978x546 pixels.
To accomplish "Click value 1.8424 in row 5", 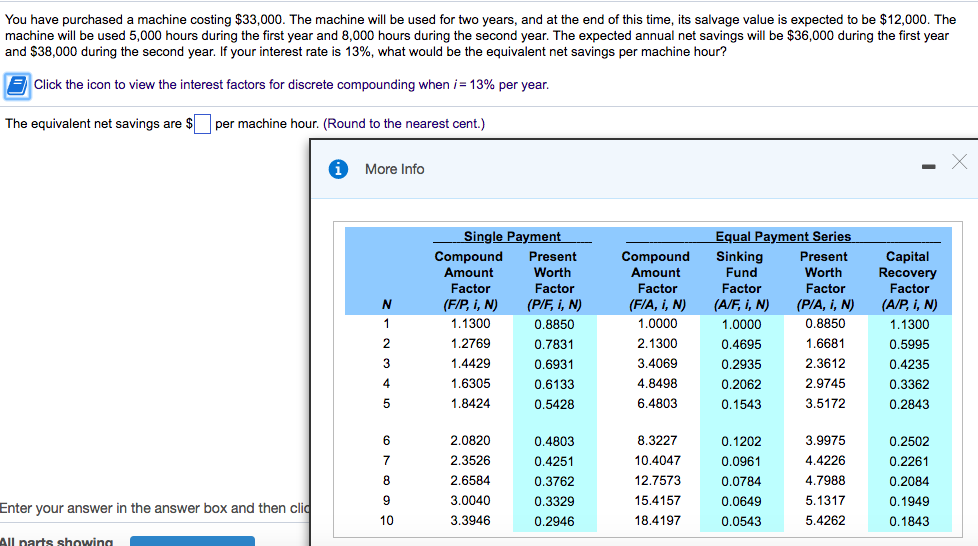I will [x=470, y=404].
